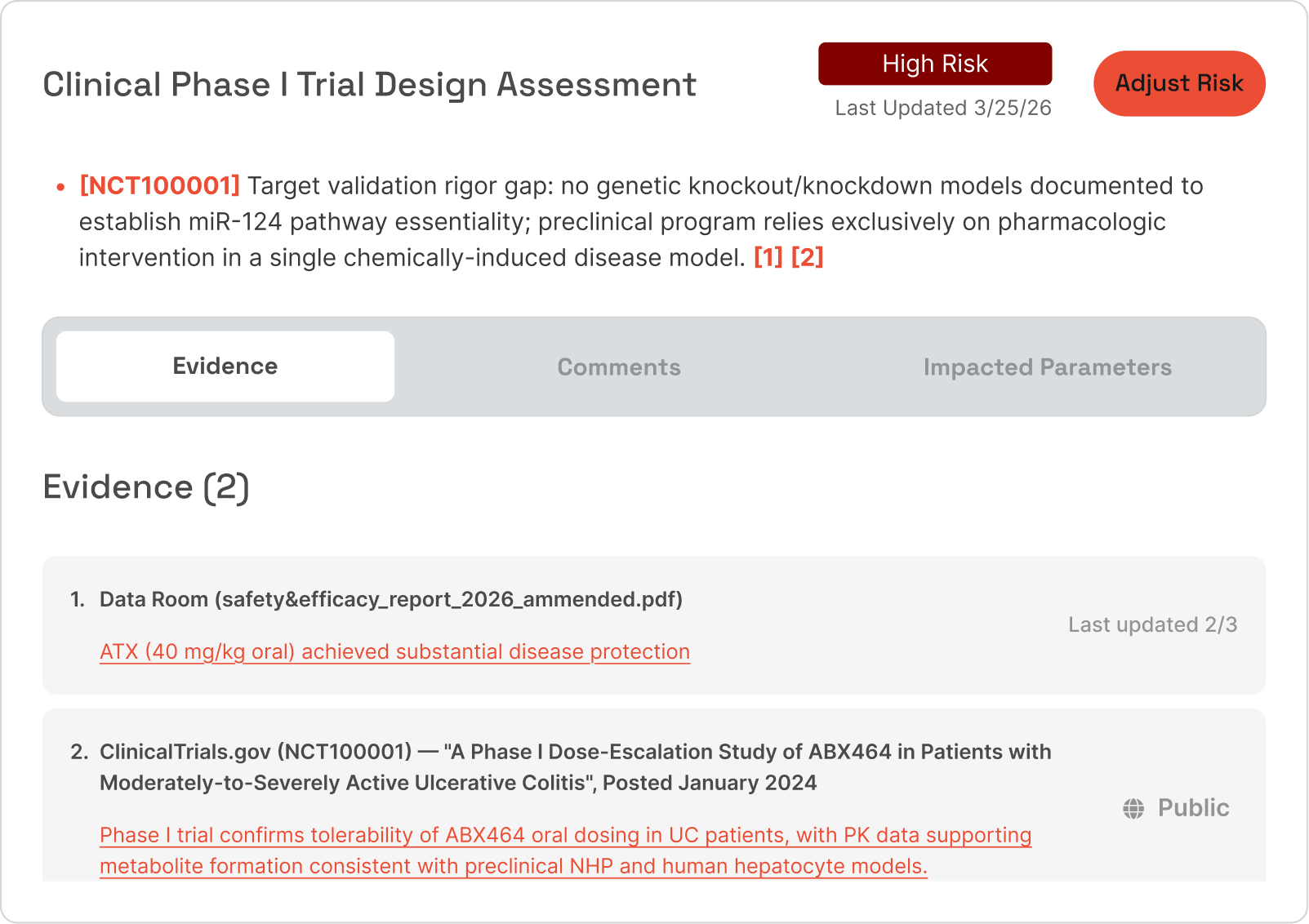Click the ATX disease protection quote link
This screenshot has width=1309, height=924.
(394, 651)
